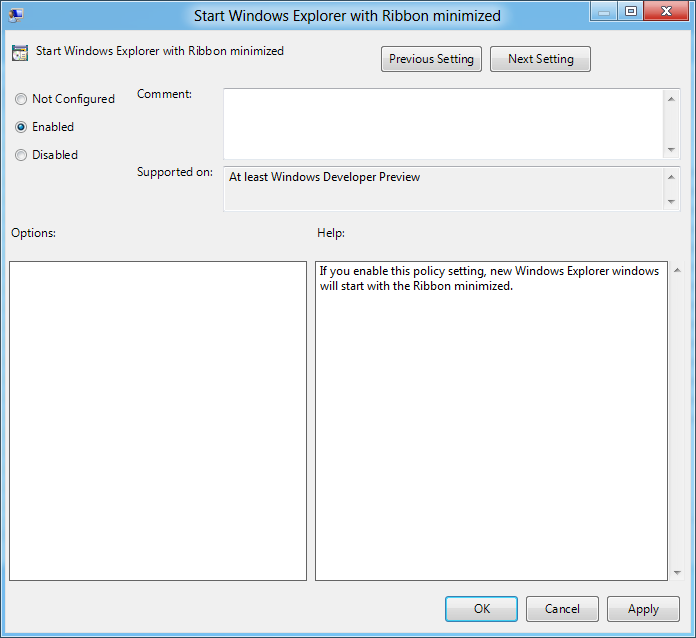The image size is (696, 638).
Task: Click the Help description text area
Action: [490, 420]
